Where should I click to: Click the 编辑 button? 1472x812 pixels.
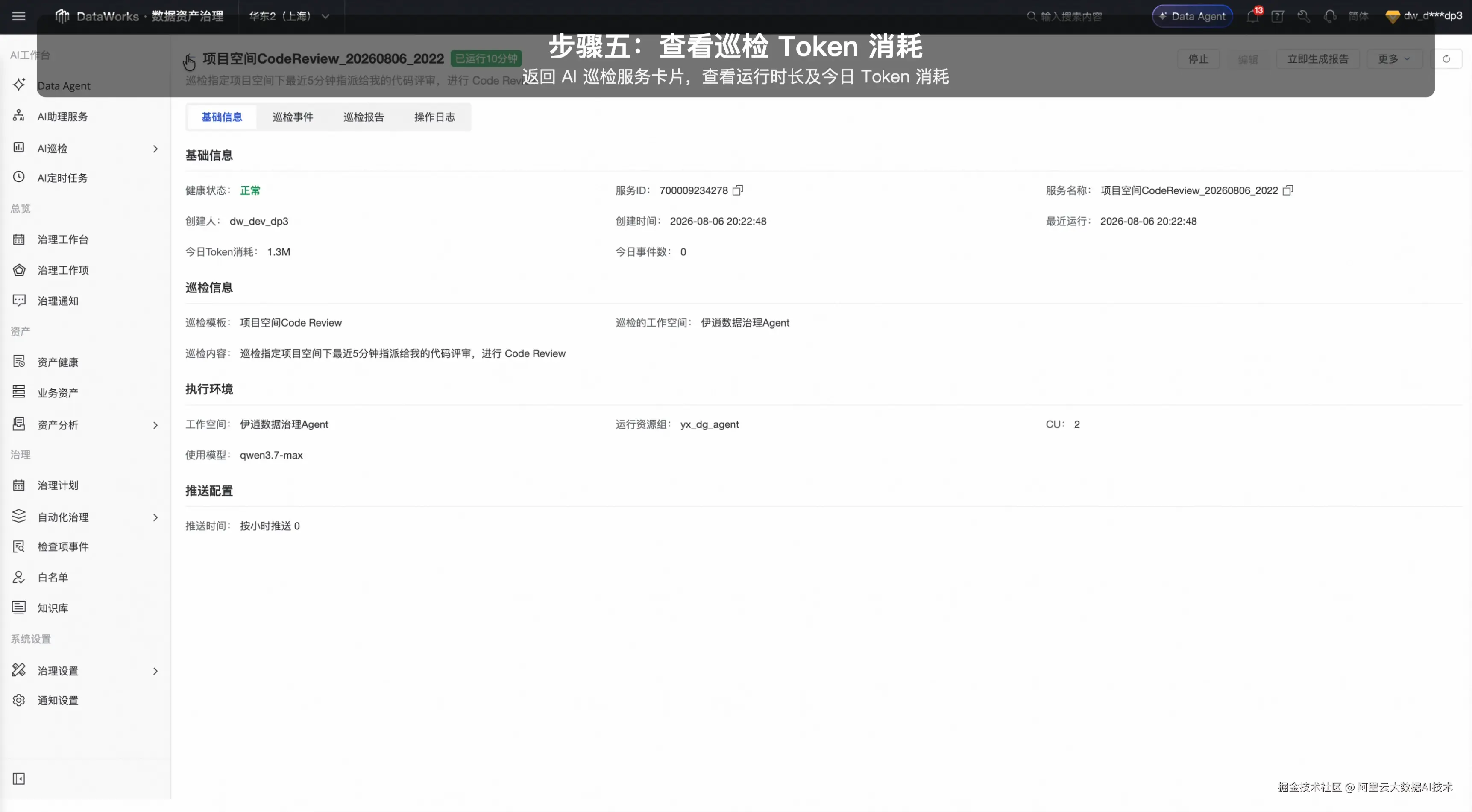point(1248,59)
